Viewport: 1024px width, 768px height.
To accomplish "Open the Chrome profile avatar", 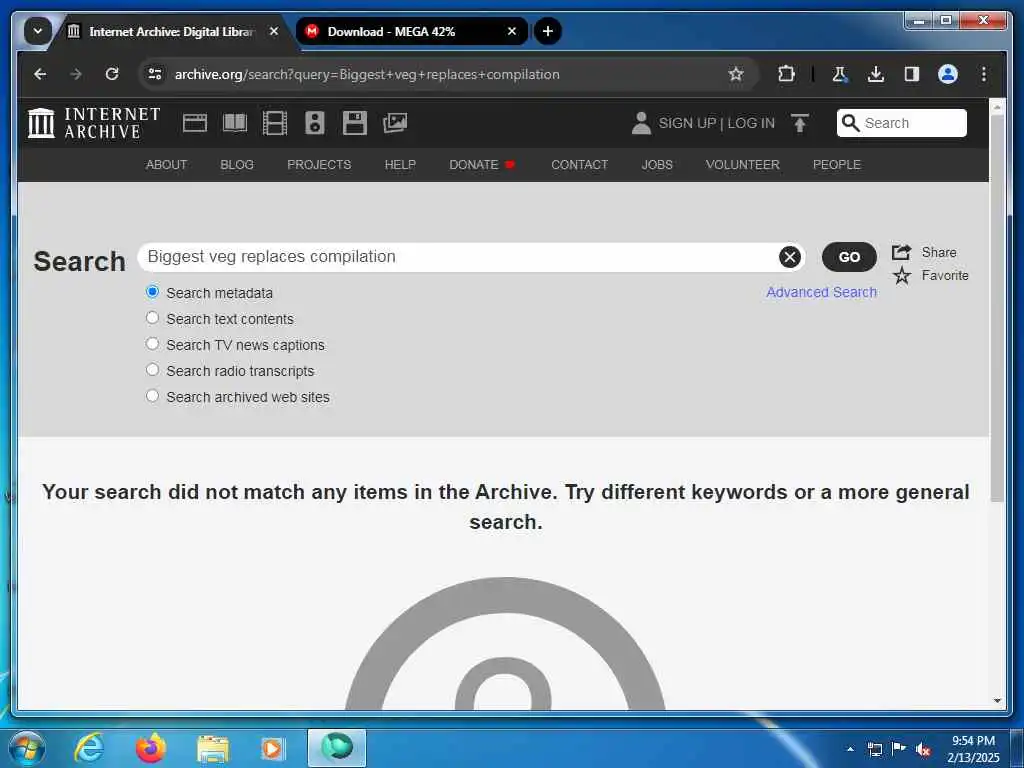I will click(948, 74).
